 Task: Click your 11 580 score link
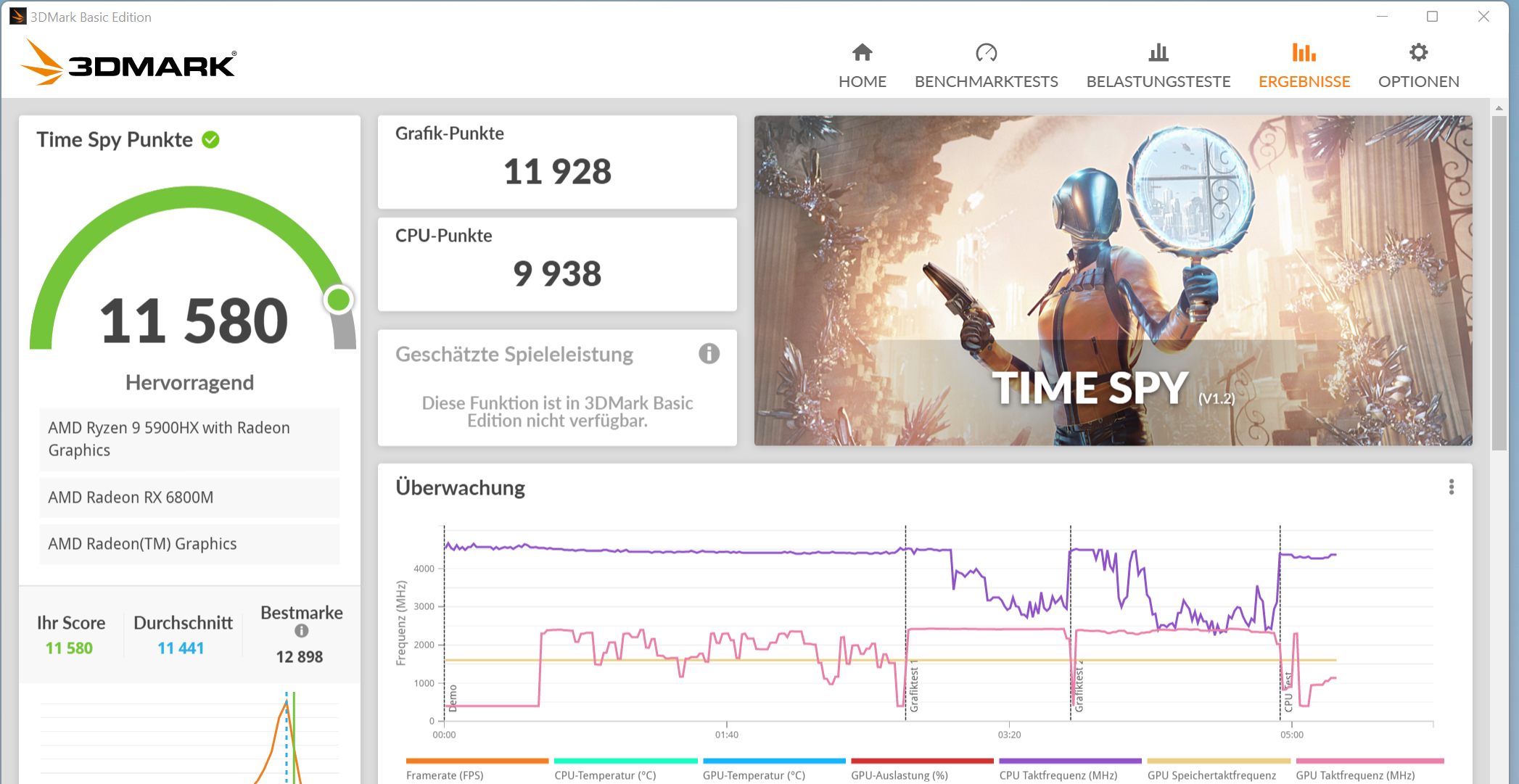click(70, 648)
